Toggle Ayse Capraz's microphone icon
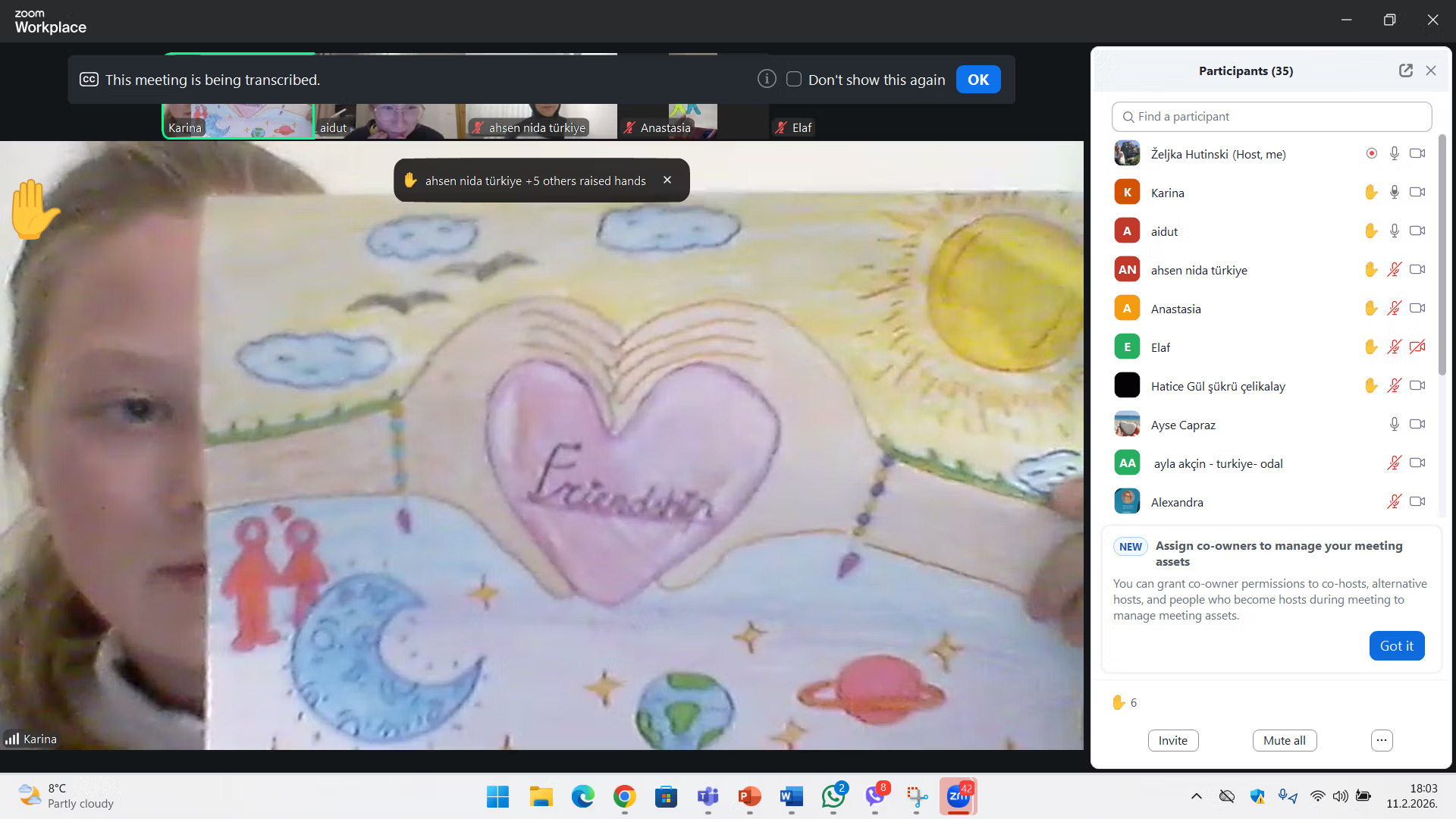Screen dimensions: 1456x819 (1394, 425)
